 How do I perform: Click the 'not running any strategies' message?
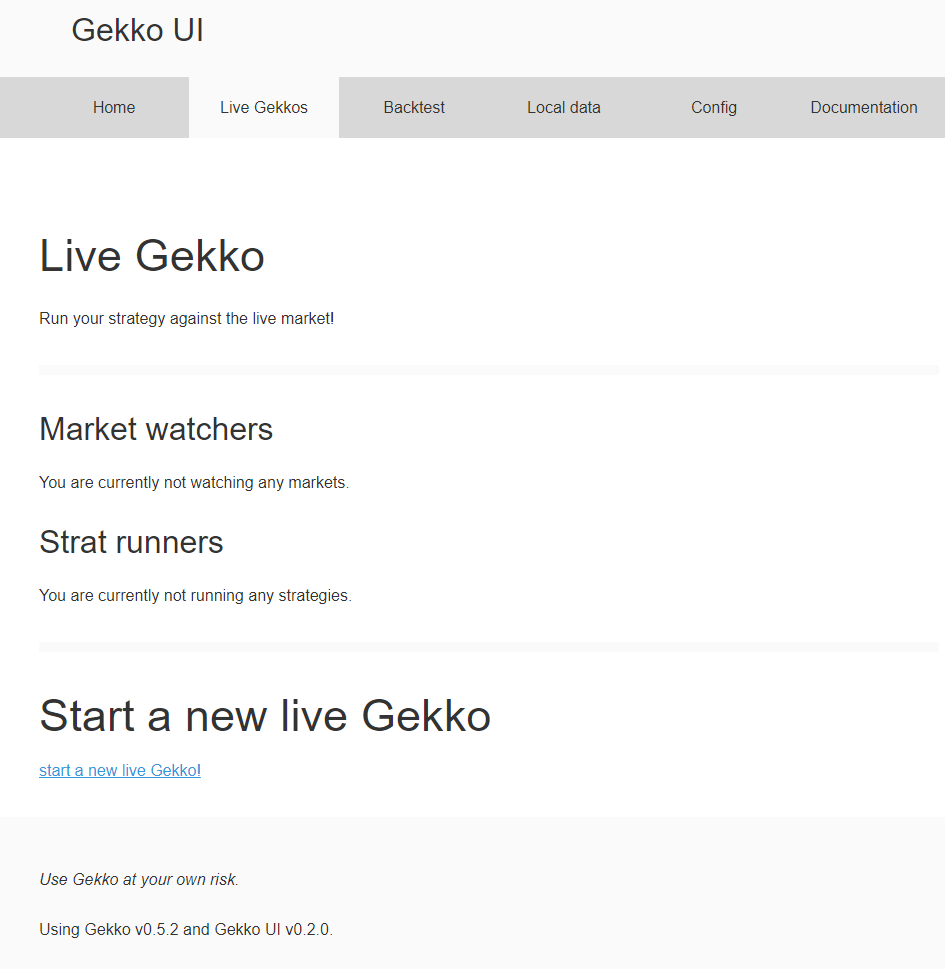pyautogui.click(x=195, y=596)
